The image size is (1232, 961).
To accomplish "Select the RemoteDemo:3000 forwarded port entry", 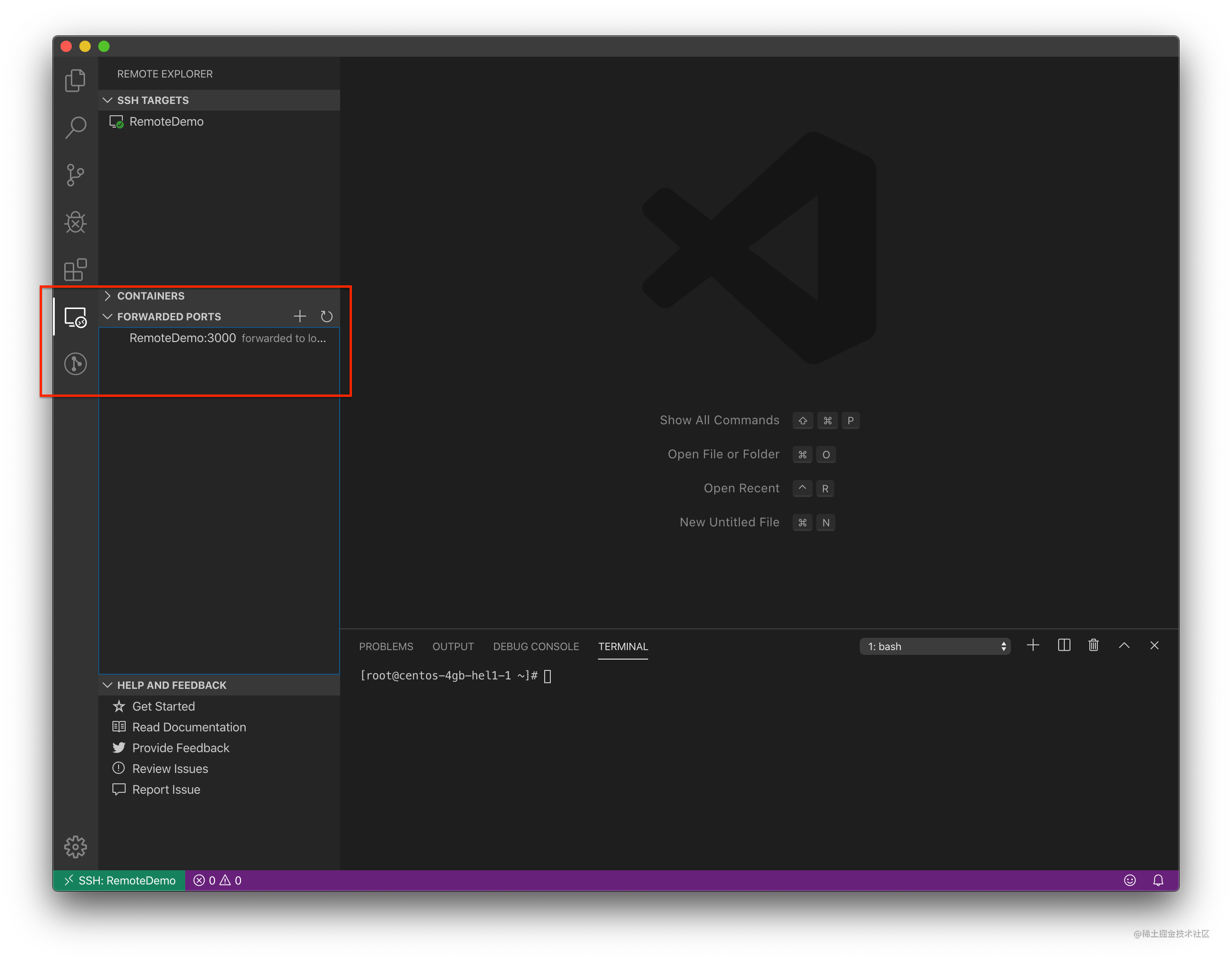I will (x=182, y=337).
